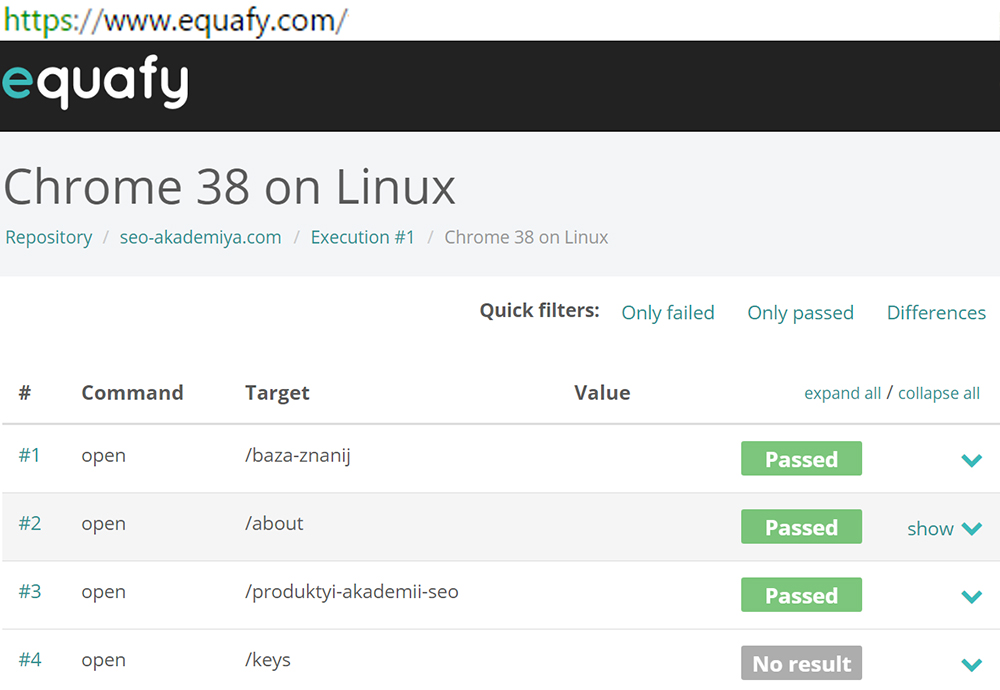1000x690 pixels.
Task: Click No result badge for /keys
Action: 801,664
